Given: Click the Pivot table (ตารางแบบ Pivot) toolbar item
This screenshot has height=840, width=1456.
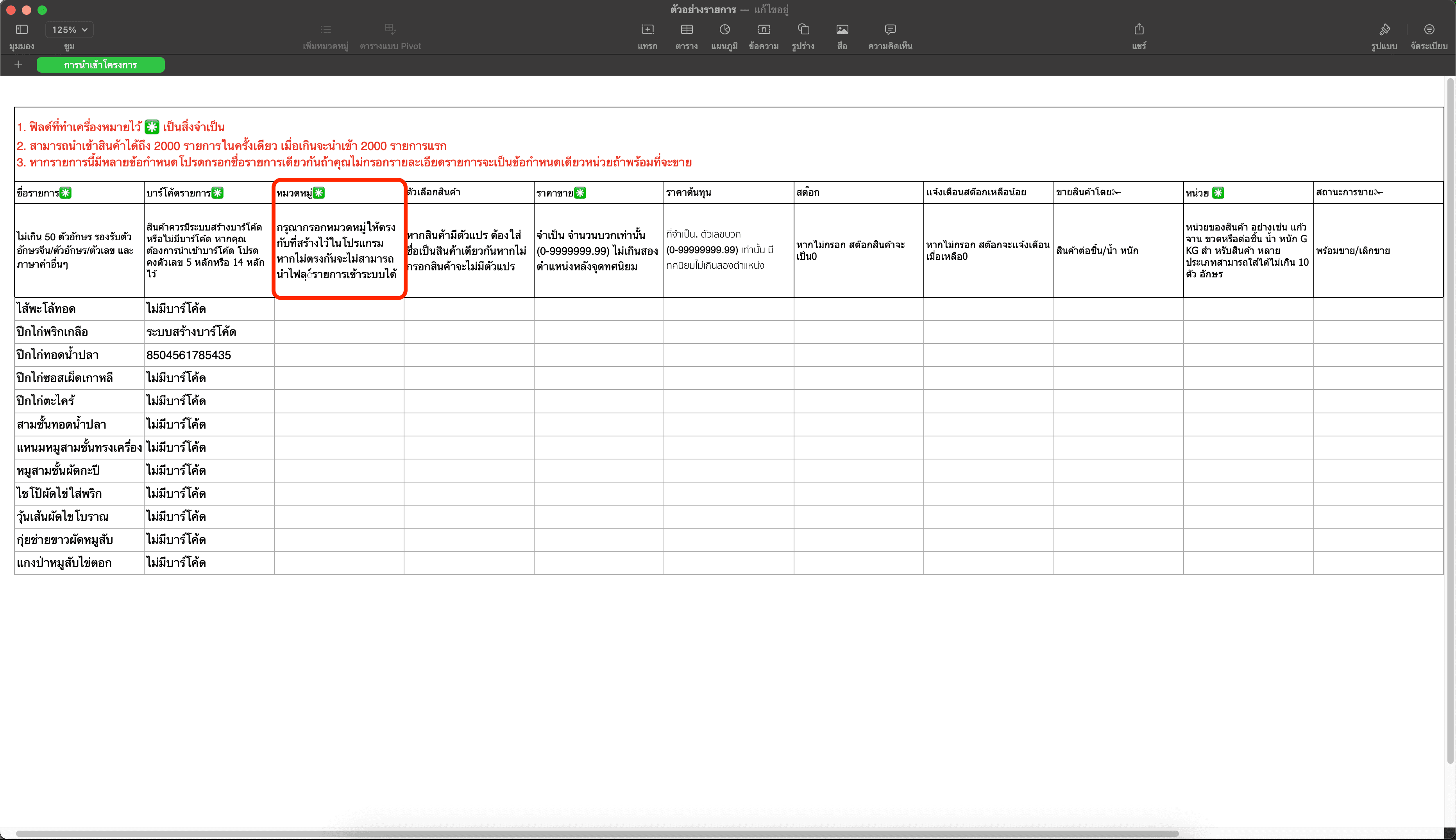Looking at the screenshot, I should point(390,29).
